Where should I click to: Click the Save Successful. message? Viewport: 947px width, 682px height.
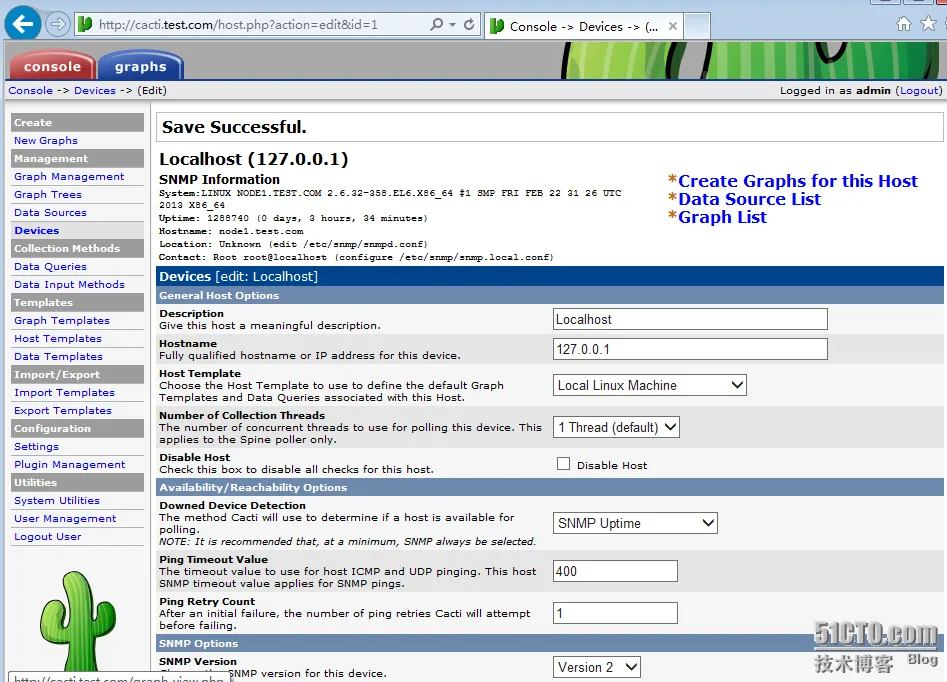click(x=234, y=127)
